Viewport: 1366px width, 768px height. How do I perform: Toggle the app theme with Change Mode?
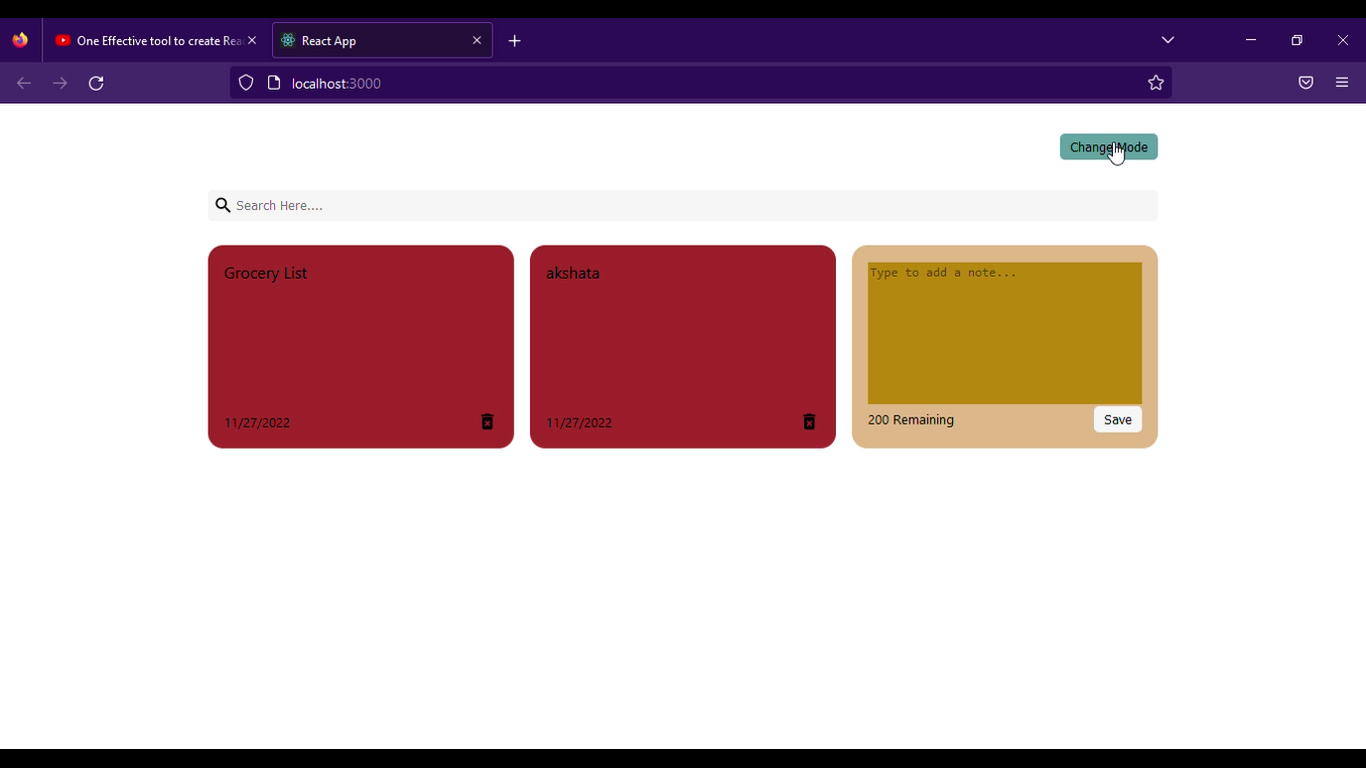[1108, 146]
